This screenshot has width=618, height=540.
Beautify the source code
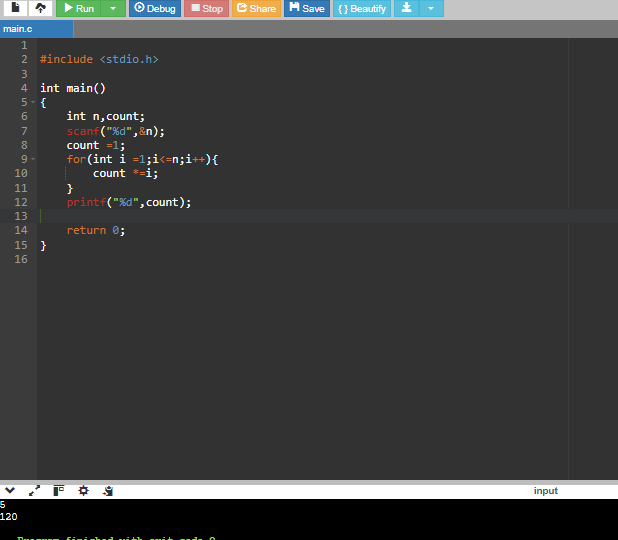(362, 8)
